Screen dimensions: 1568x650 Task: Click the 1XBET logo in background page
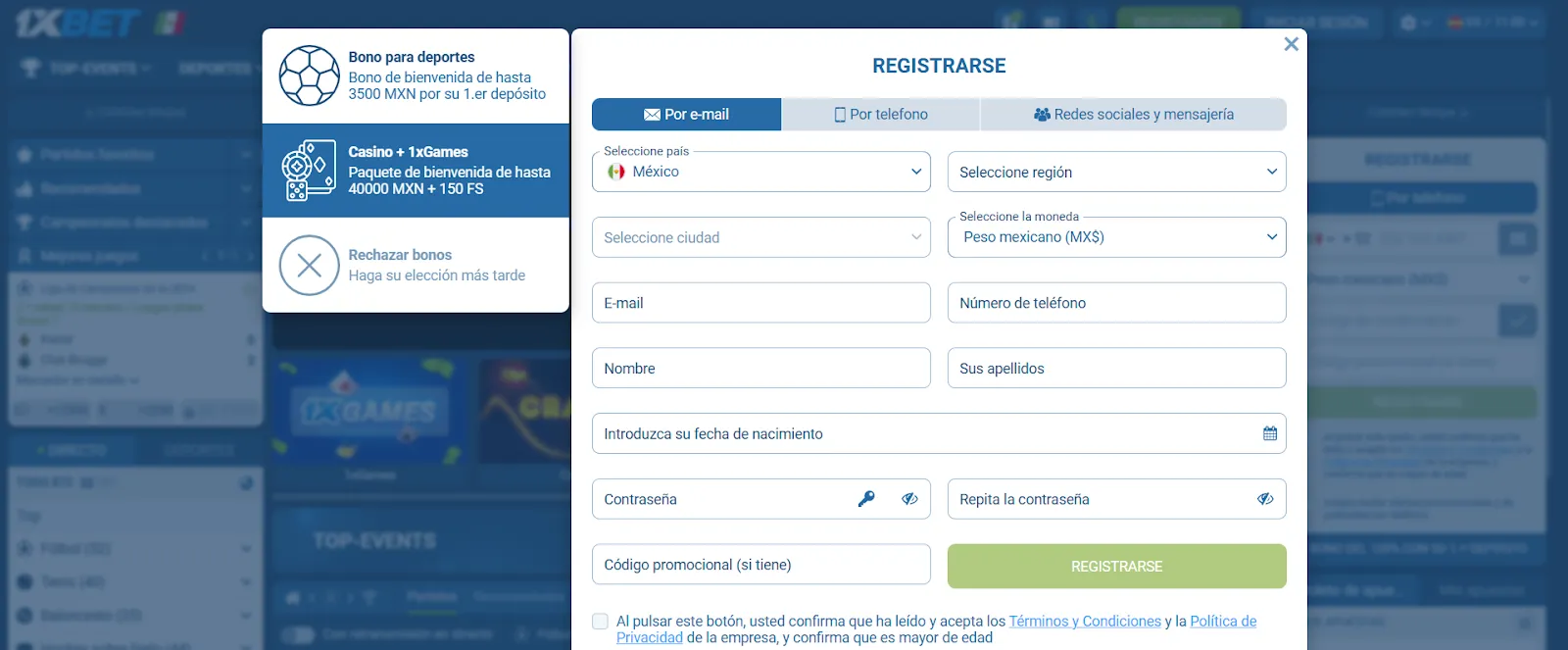(77, 23)
